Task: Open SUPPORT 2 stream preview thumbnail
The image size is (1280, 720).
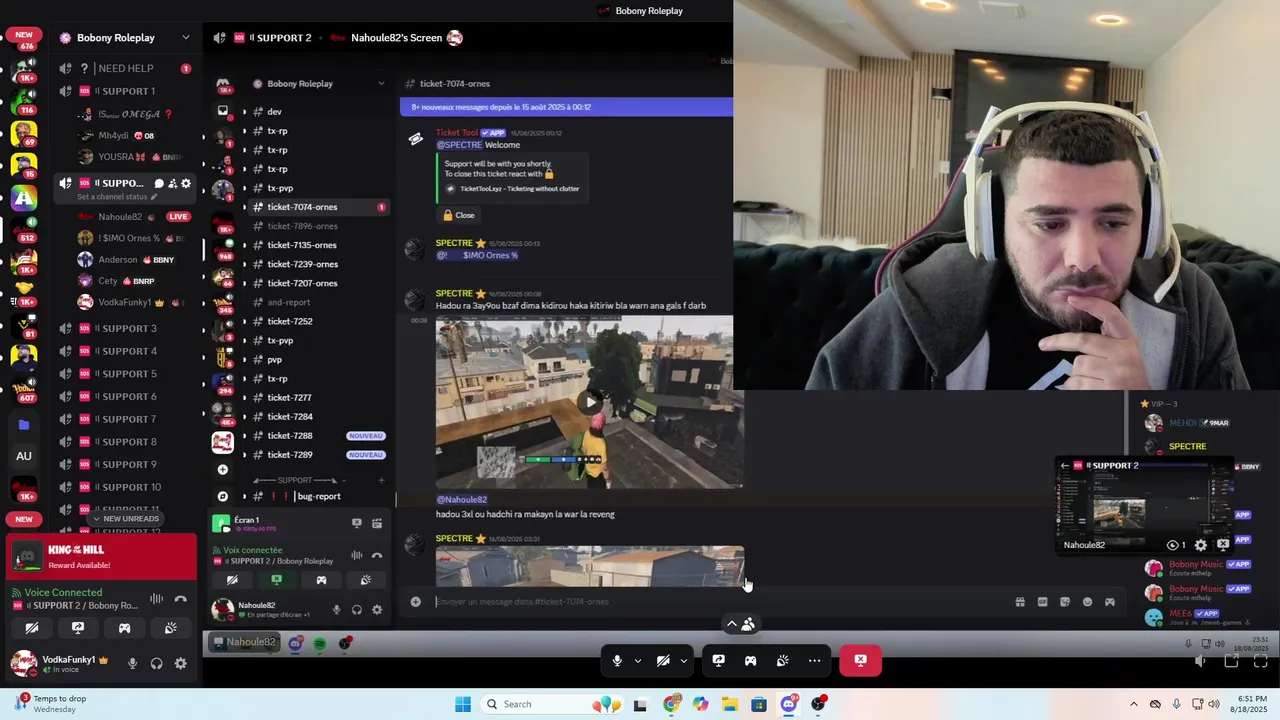Action: (x=1145, y=506)
